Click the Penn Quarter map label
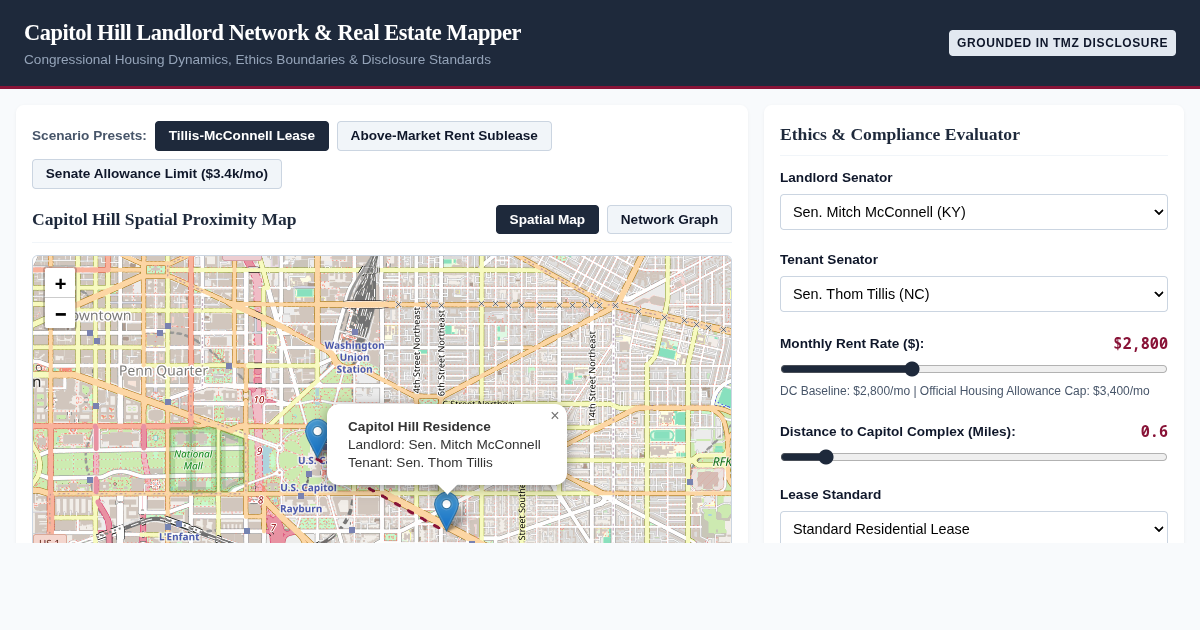This screenshot has height=630, width=1200. click(163, 371)
